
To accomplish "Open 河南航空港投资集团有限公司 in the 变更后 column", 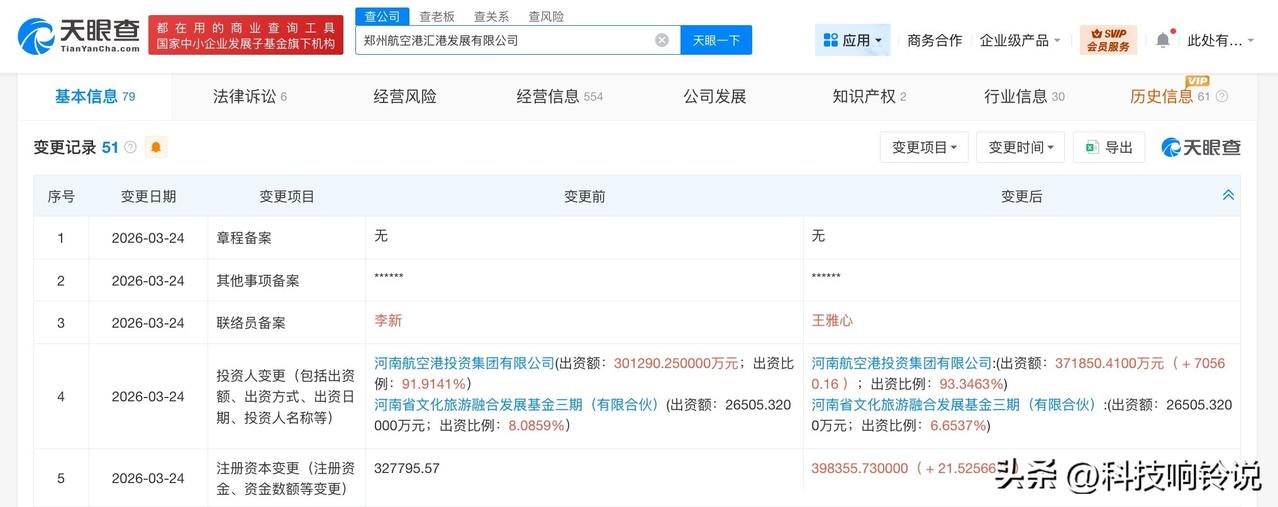I will [x=901, y=363].
